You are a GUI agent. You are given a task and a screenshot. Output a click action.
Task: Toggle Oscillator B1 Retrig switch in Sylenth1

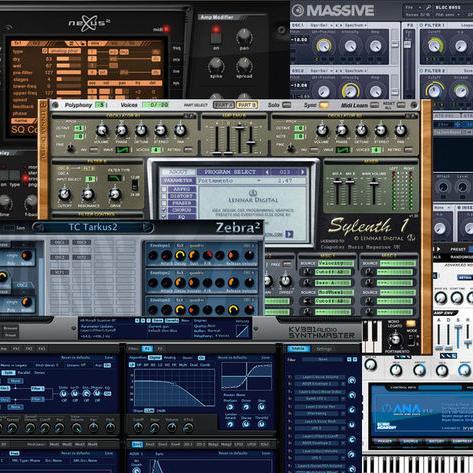408,150
